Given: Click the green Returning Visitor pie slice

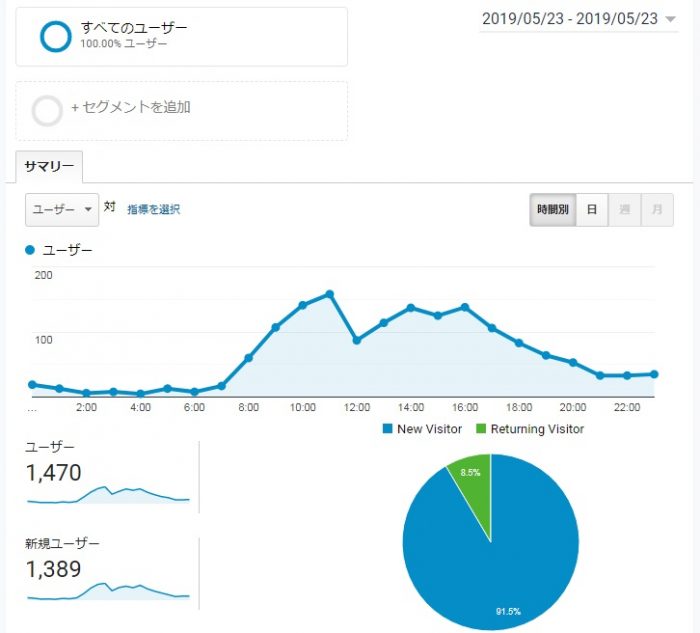Looking at the screenshot, I should click(470, 490).
